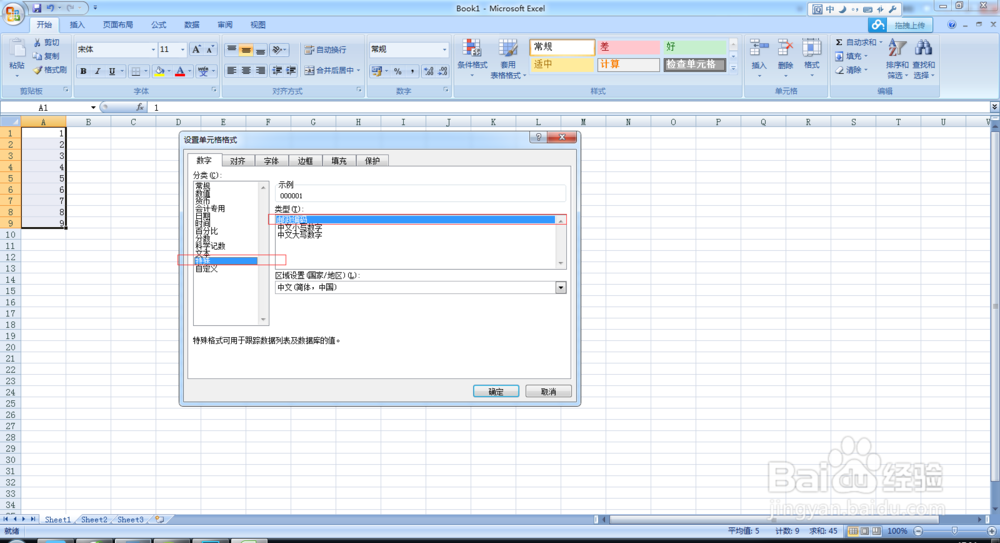
Task: Open the Font group dialog launcher
Action: pyautogui.click(x=214, y=91)
